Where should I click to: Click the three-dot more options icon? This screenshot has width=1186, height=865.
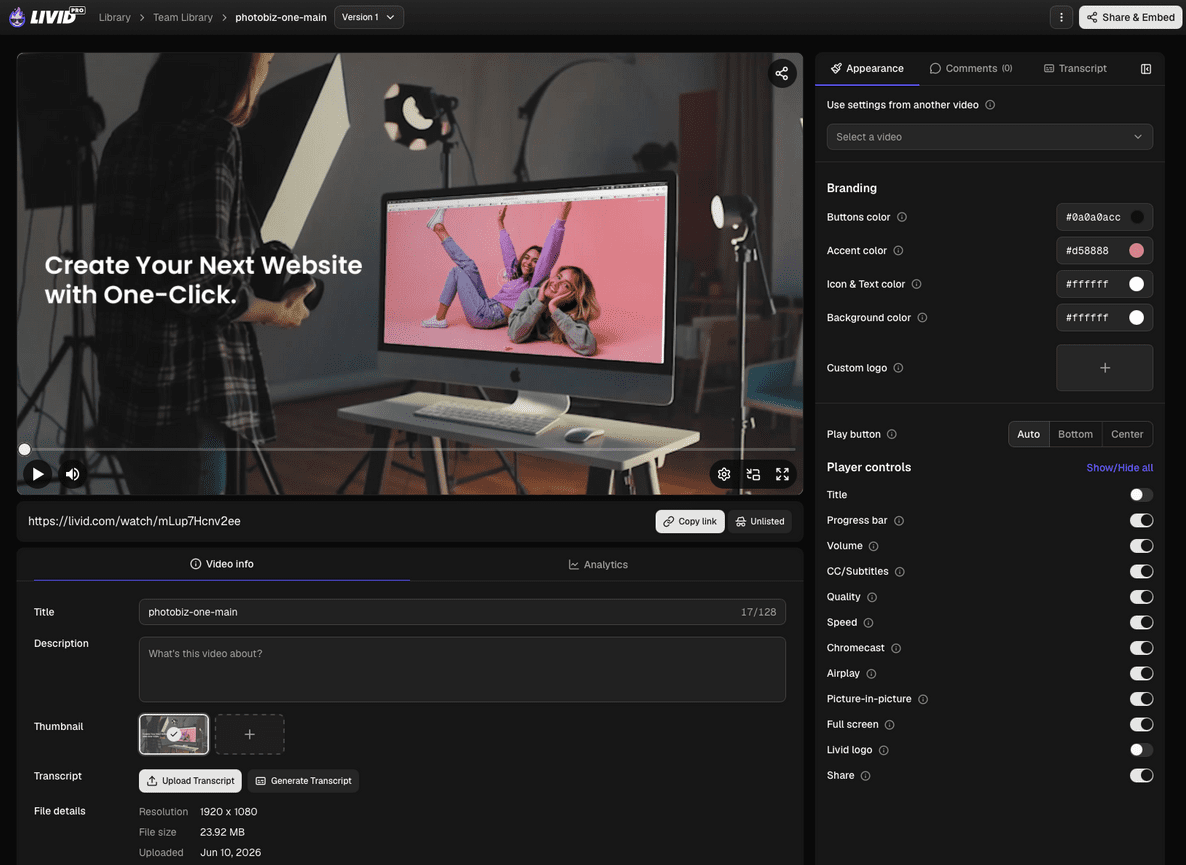[x=1061, y=17]
